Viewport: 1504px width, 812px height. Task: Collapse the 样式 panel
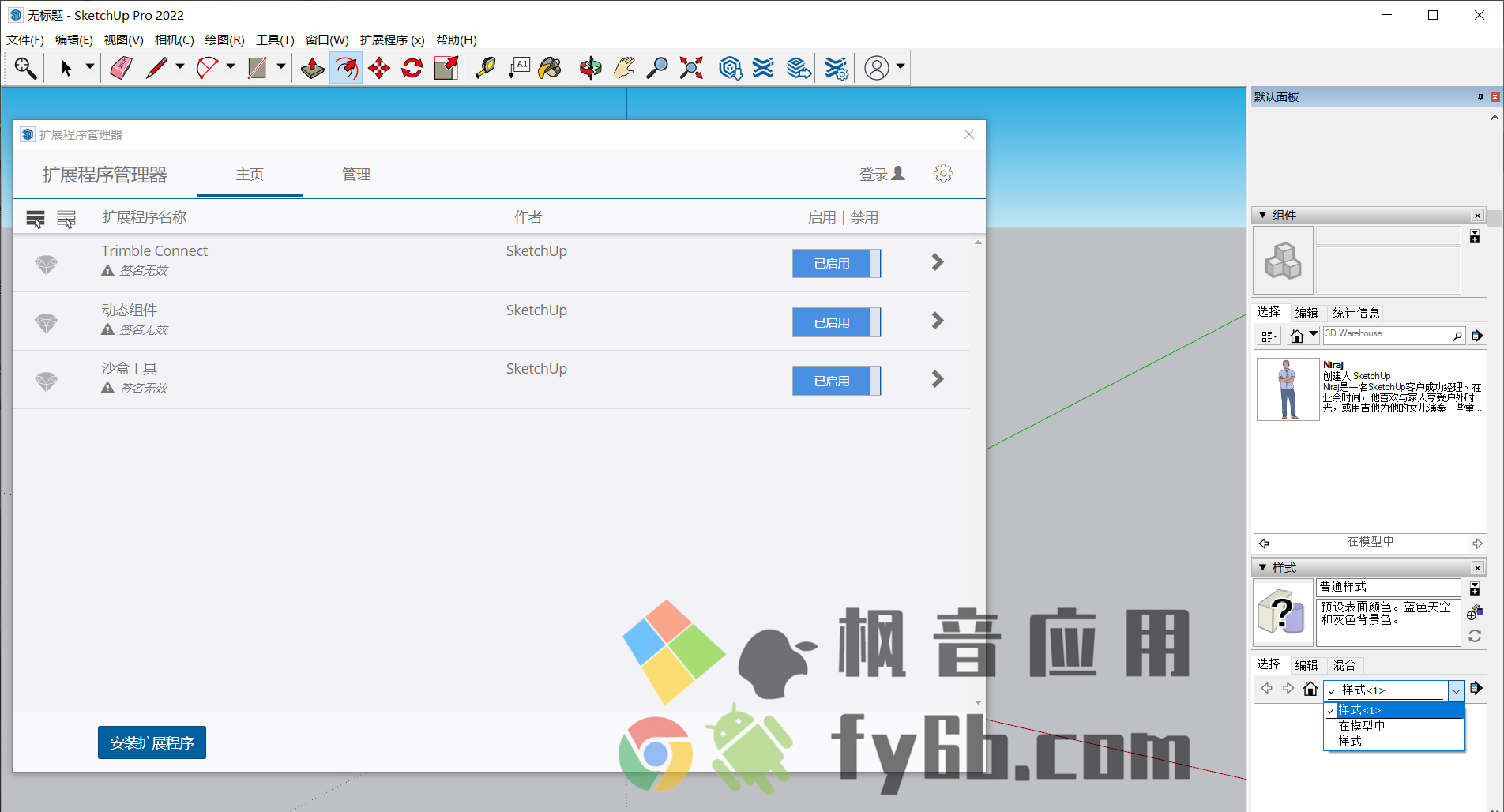click(x=1262, y=567)
